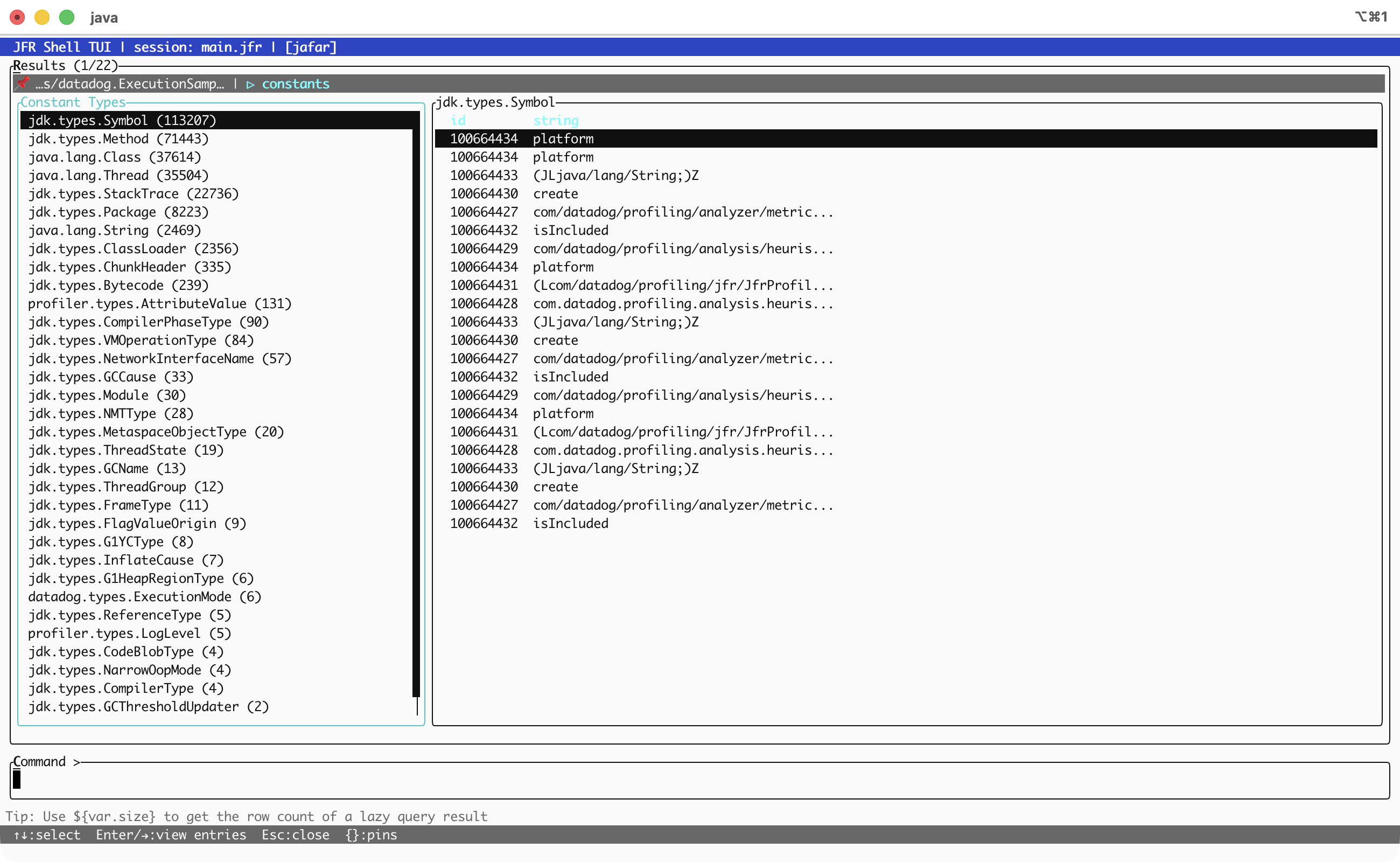Click the string column header
The width and height of the screenshot is (1400, 862).
[556, 120]
